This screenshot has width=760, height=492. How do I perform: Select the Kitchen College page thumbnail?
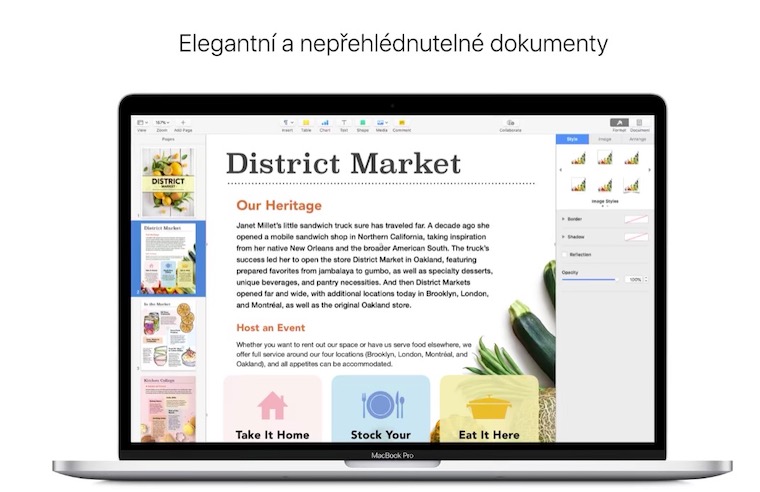click(168, 409)
